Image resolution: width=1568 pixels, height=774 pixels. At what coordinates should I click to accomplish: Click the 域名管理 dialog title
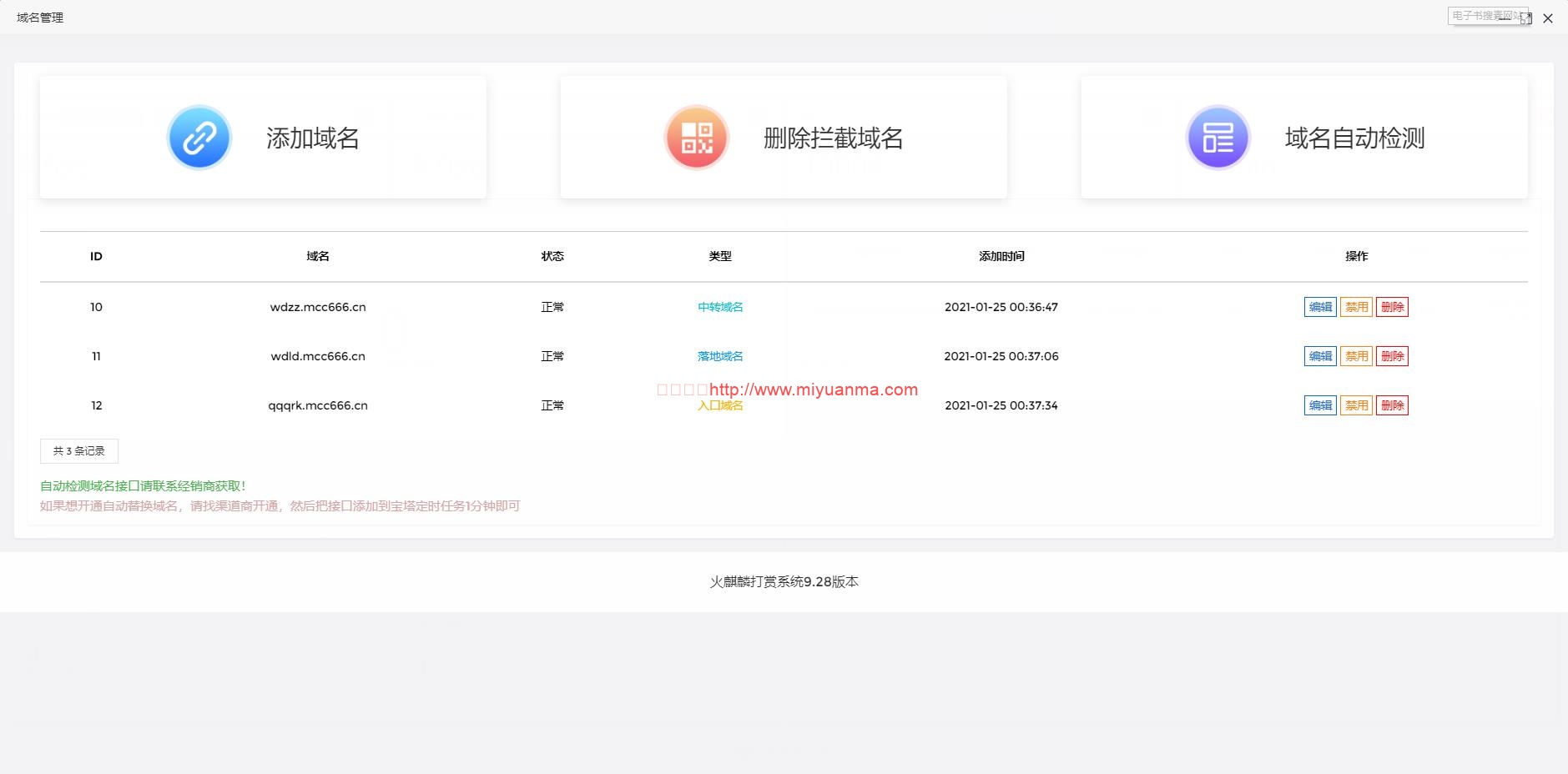click(x=40, y=18)
